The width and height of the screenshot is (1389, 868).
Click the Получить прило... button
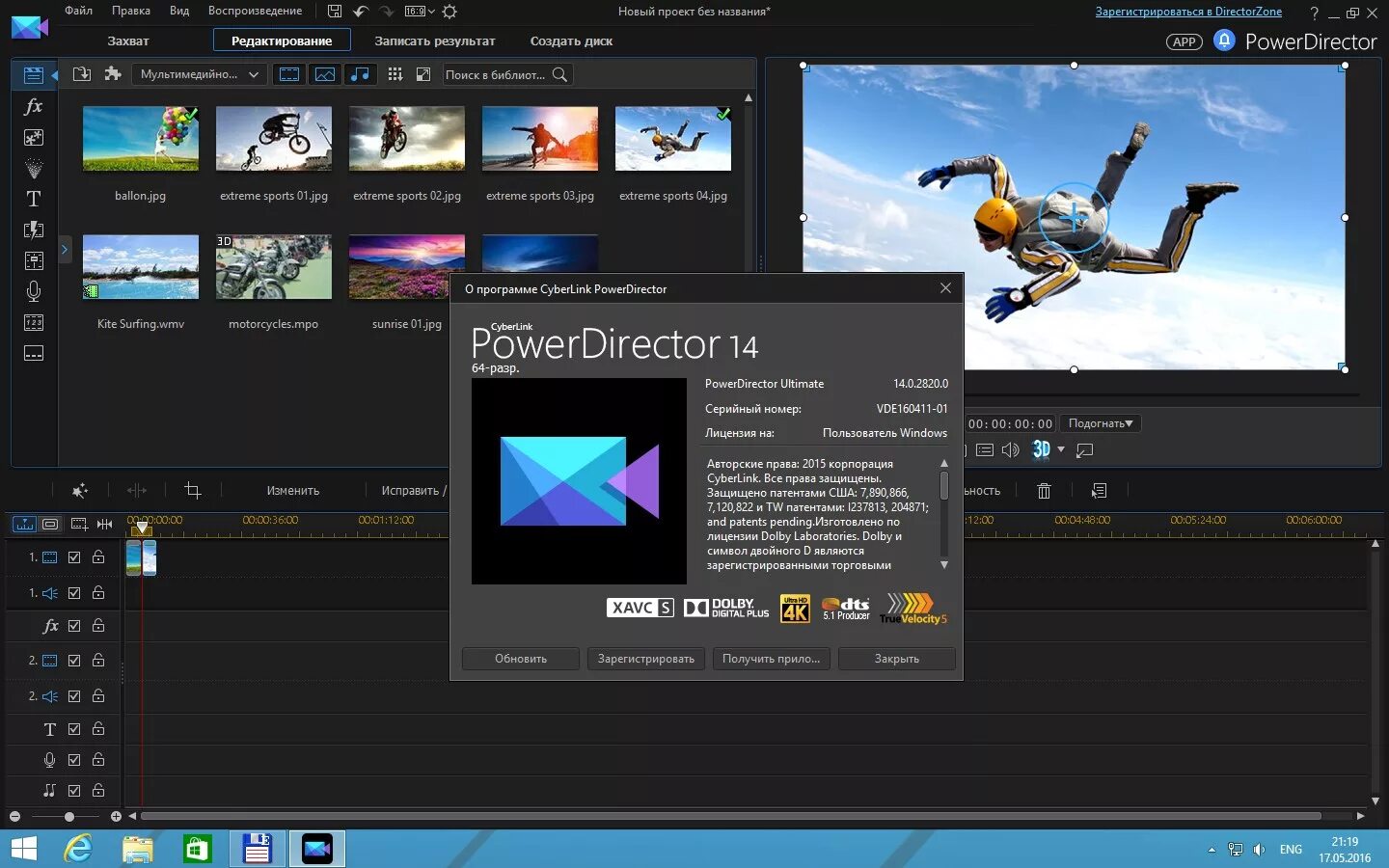coord(772,659)
